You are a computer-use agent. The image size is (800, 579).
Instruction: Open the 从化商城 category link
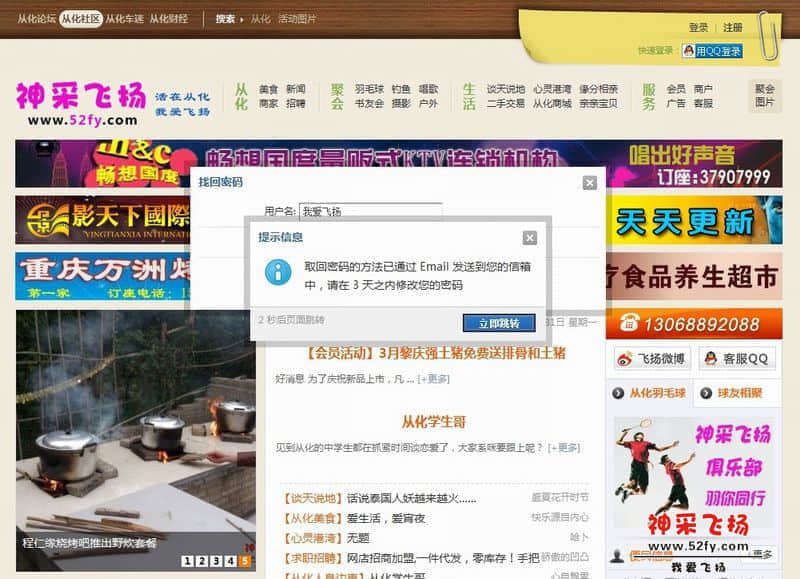pos(552,104)
